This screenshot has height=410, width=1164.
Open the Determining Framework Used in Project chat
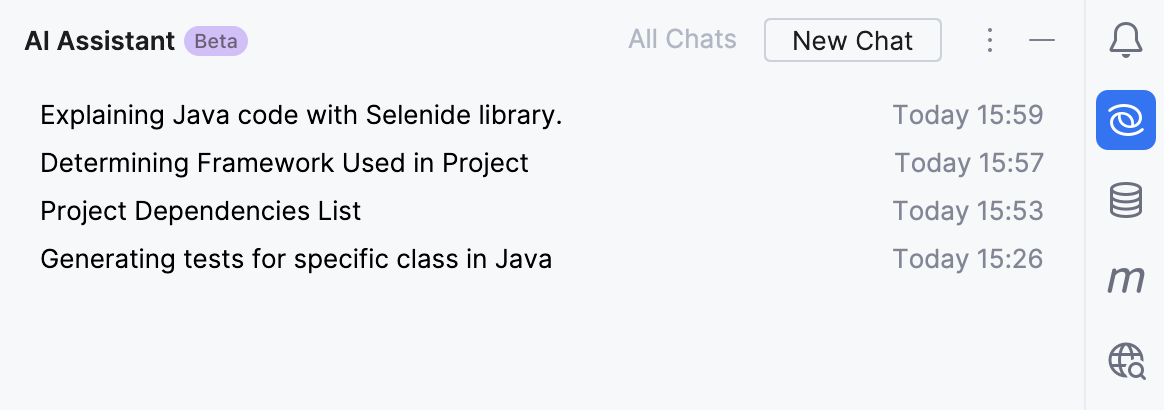(x=284, y=163)
